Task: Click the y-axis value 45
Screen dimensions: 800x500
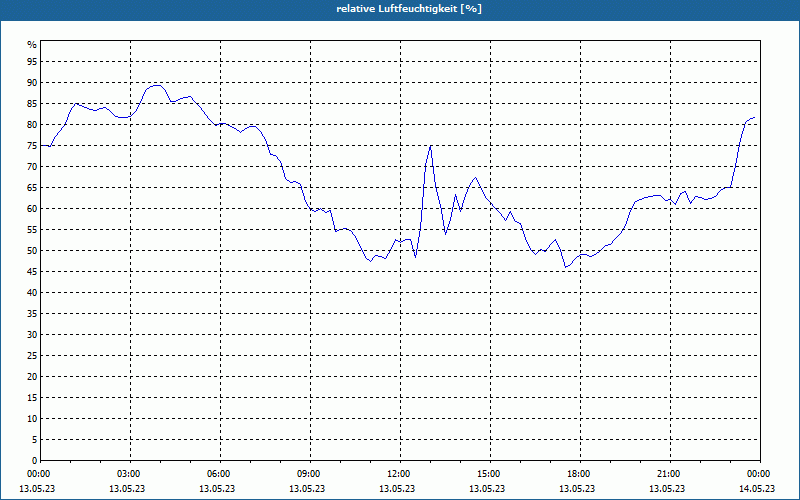Action: (32, 271)
